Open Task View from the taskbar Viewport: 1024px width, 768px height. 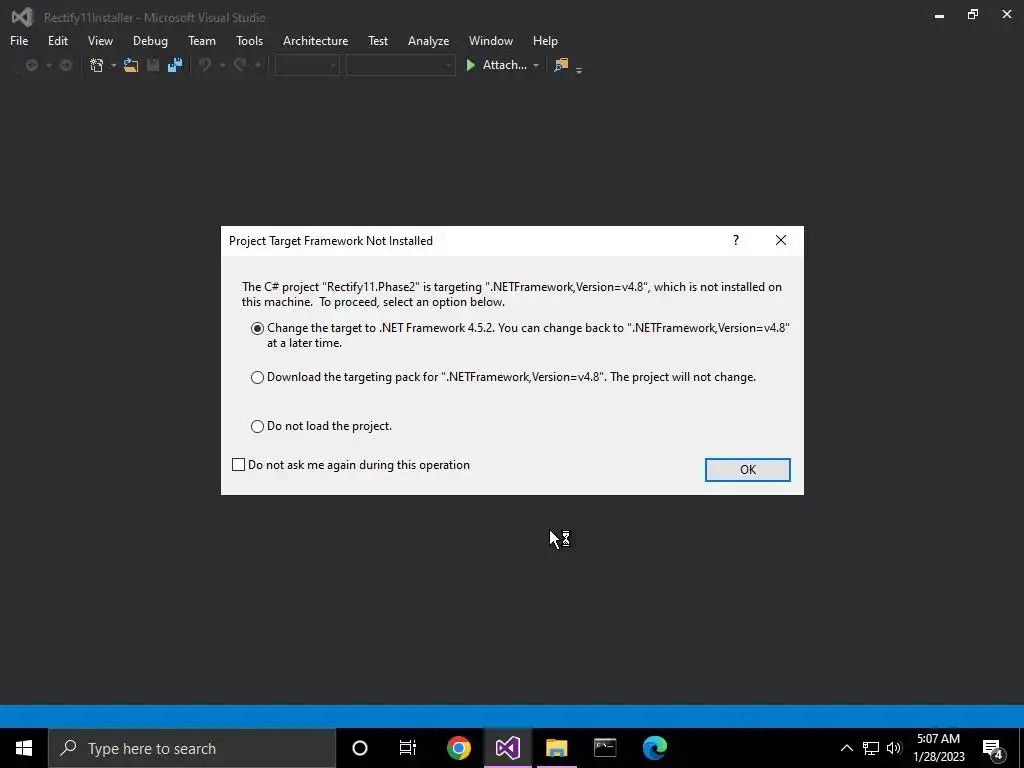coord(408,748)
